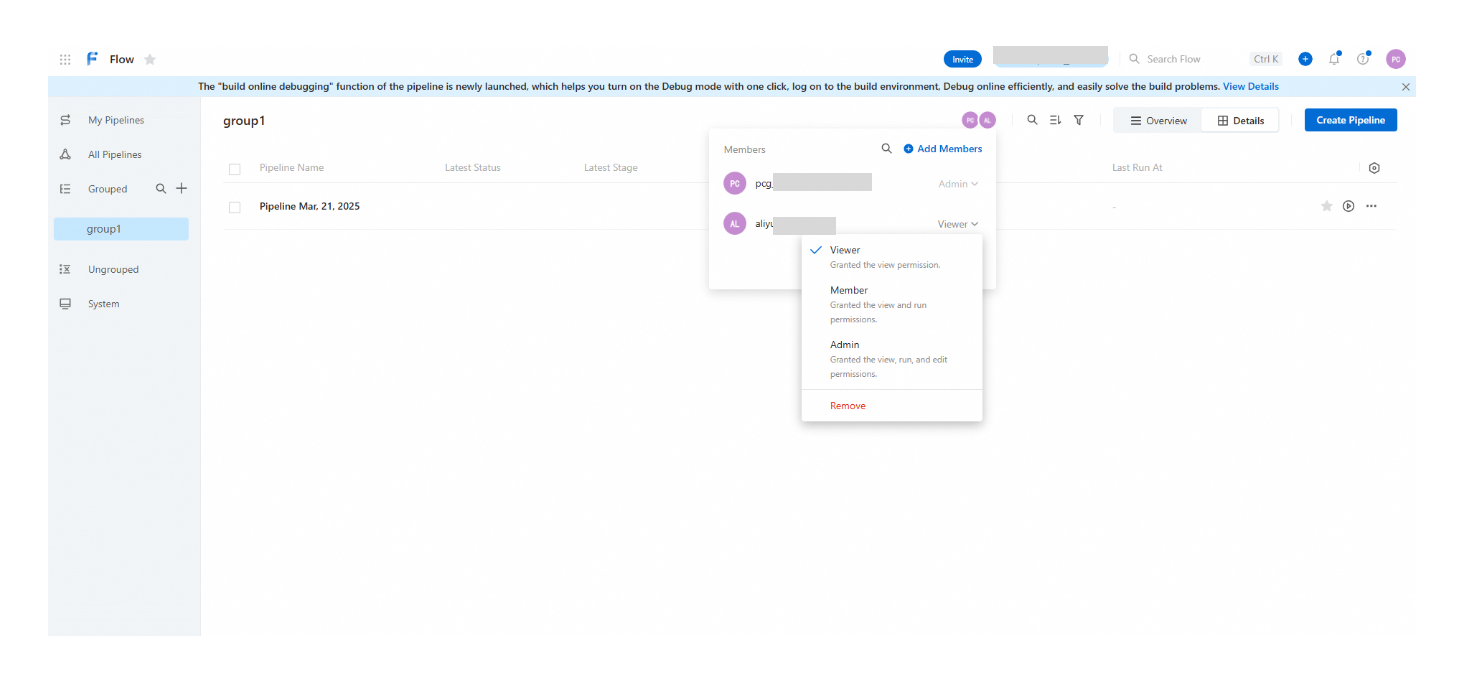Click the Ctrl K shortcut badge
The width and height of the screenshot is (1463, 681).
point(1266,59)
